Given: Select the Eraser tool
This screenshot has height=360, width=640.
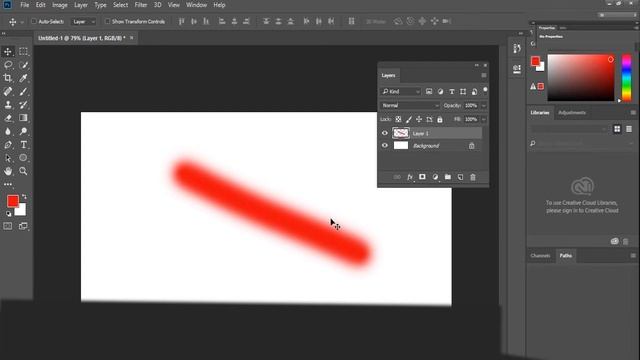Looking at the screenshot, I should tap(8, 118).
